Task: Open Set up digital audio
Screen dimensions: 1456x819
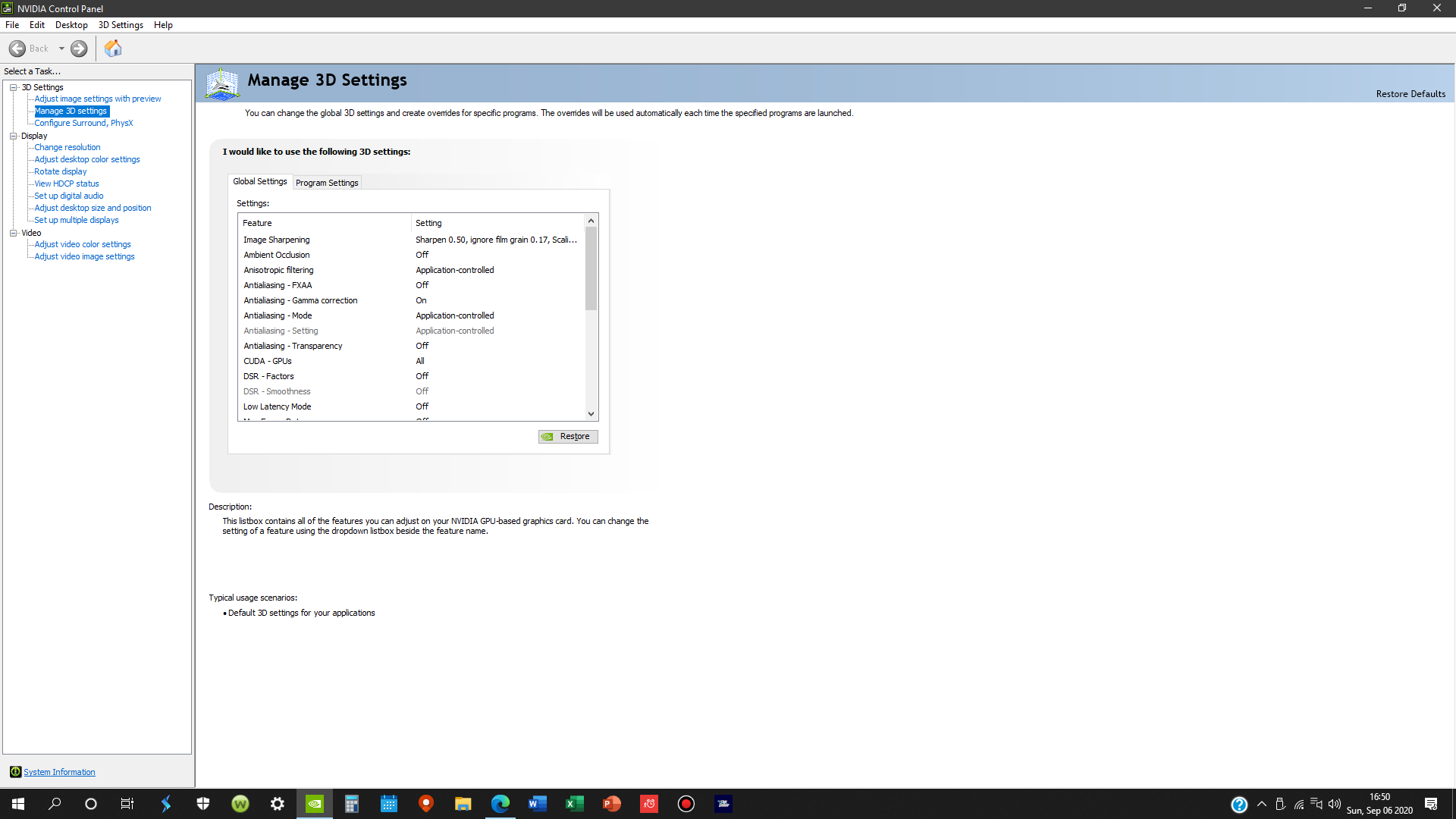Action: click(x=69, y=196)
